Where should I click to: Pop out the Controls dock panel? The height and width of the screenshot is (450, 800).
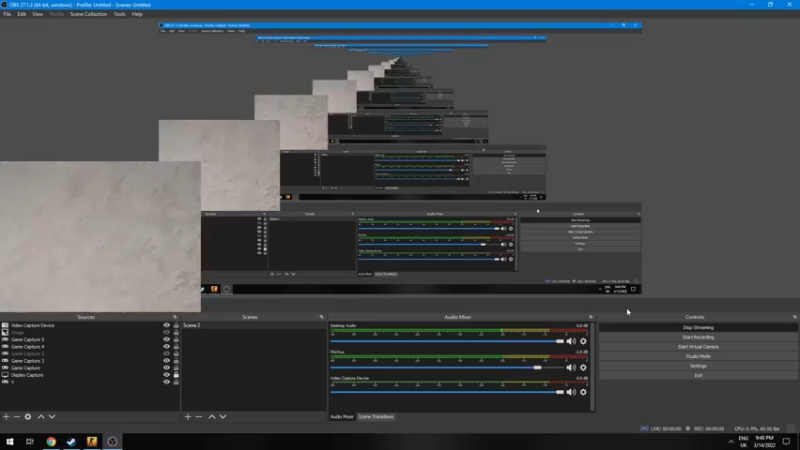794,317
